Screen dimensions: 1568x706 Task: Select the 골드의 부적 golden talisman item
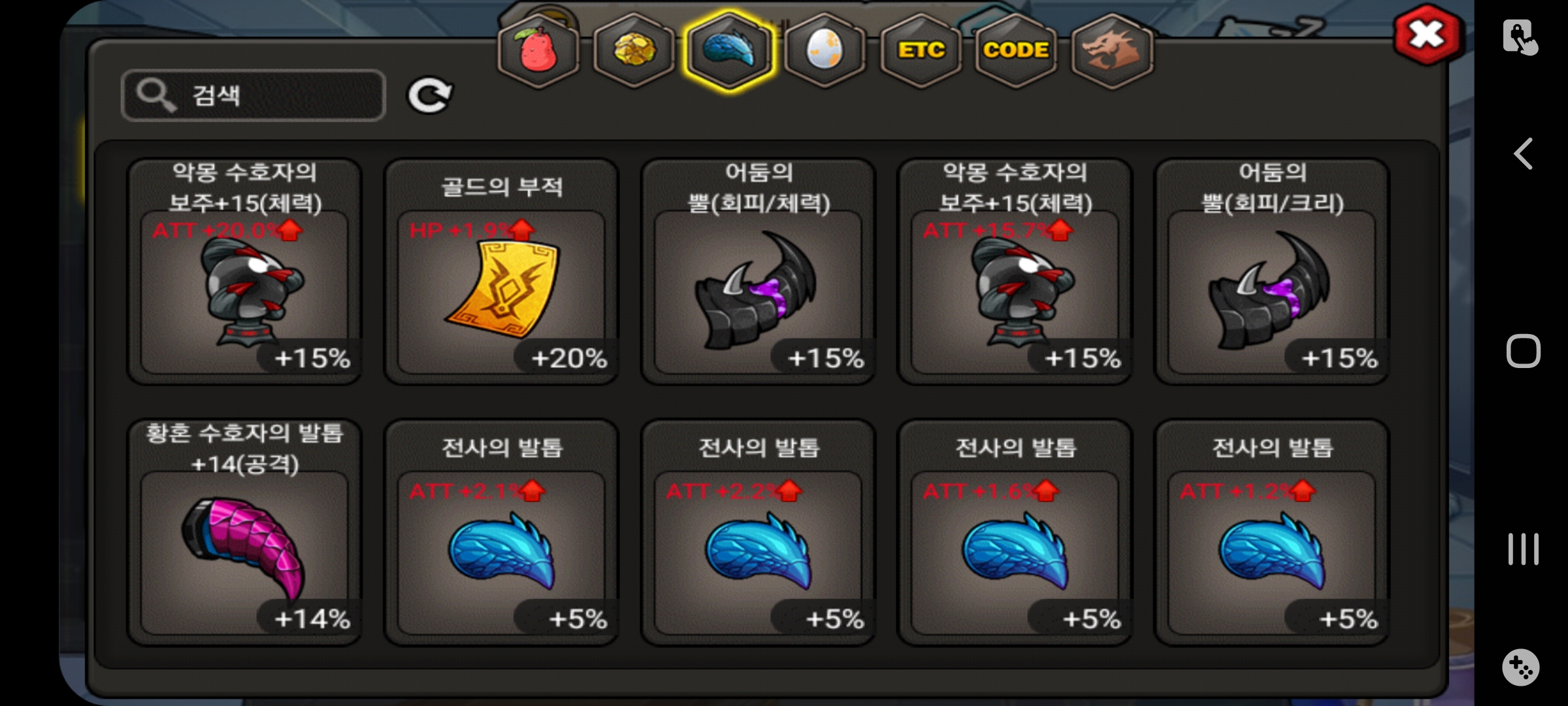501,271
